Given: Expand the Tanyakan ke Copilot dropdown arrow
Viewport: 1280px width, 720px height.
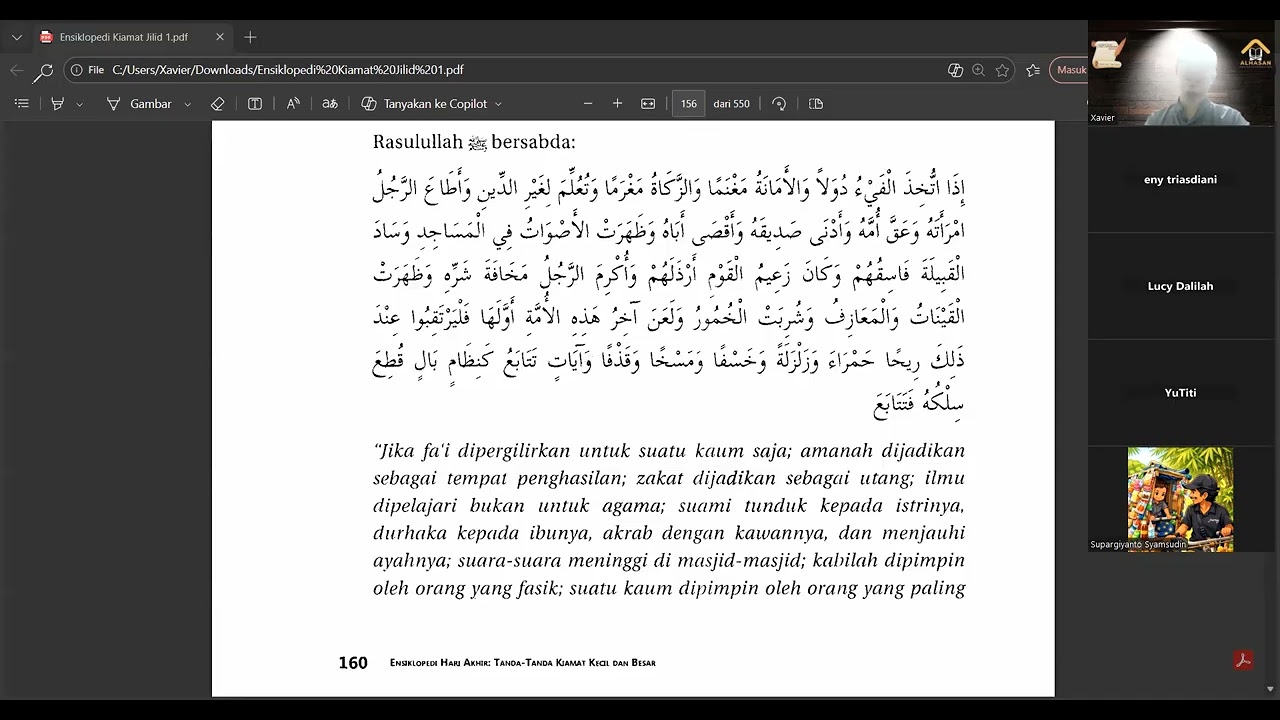Looking at the screenshot, I should pyautogui.click(x=498, y=104).
